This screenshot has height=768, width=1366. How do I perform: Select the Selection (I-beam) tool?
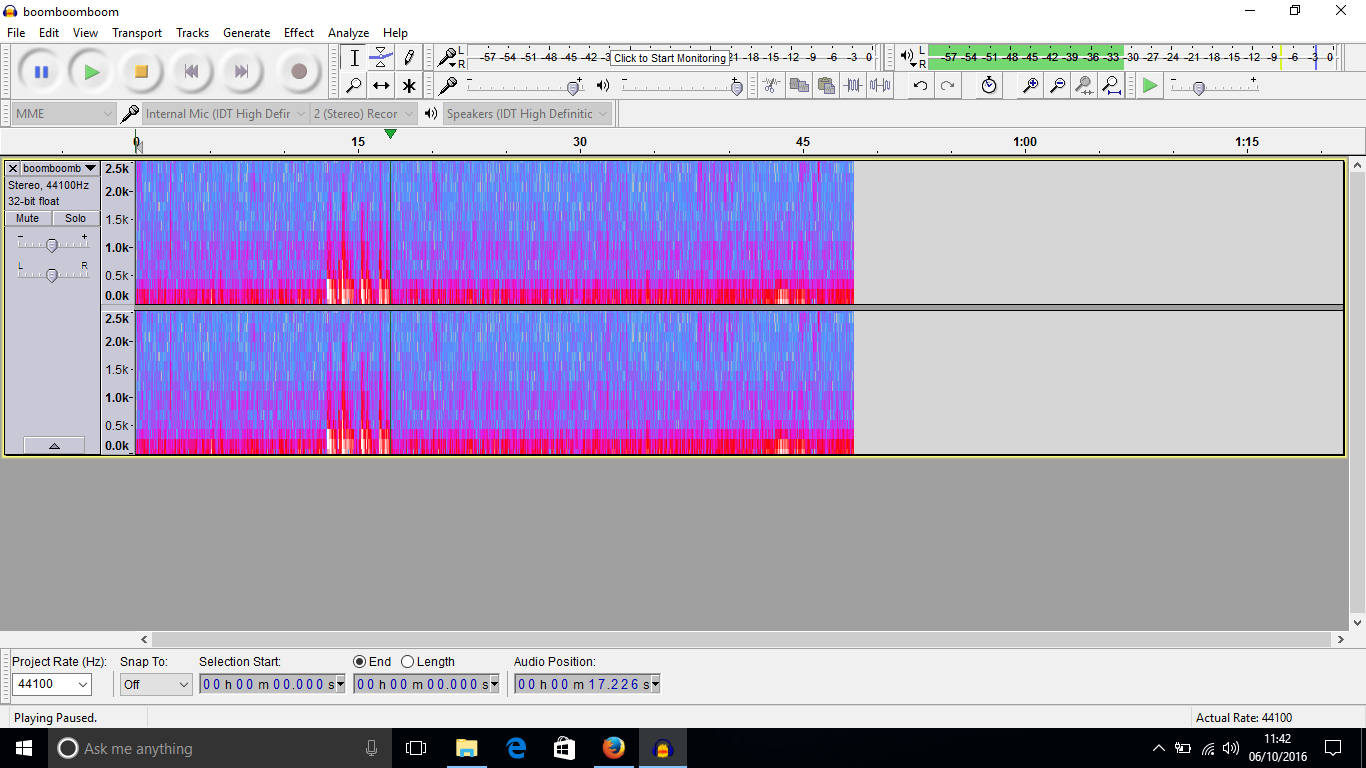(x=354, y=58)
